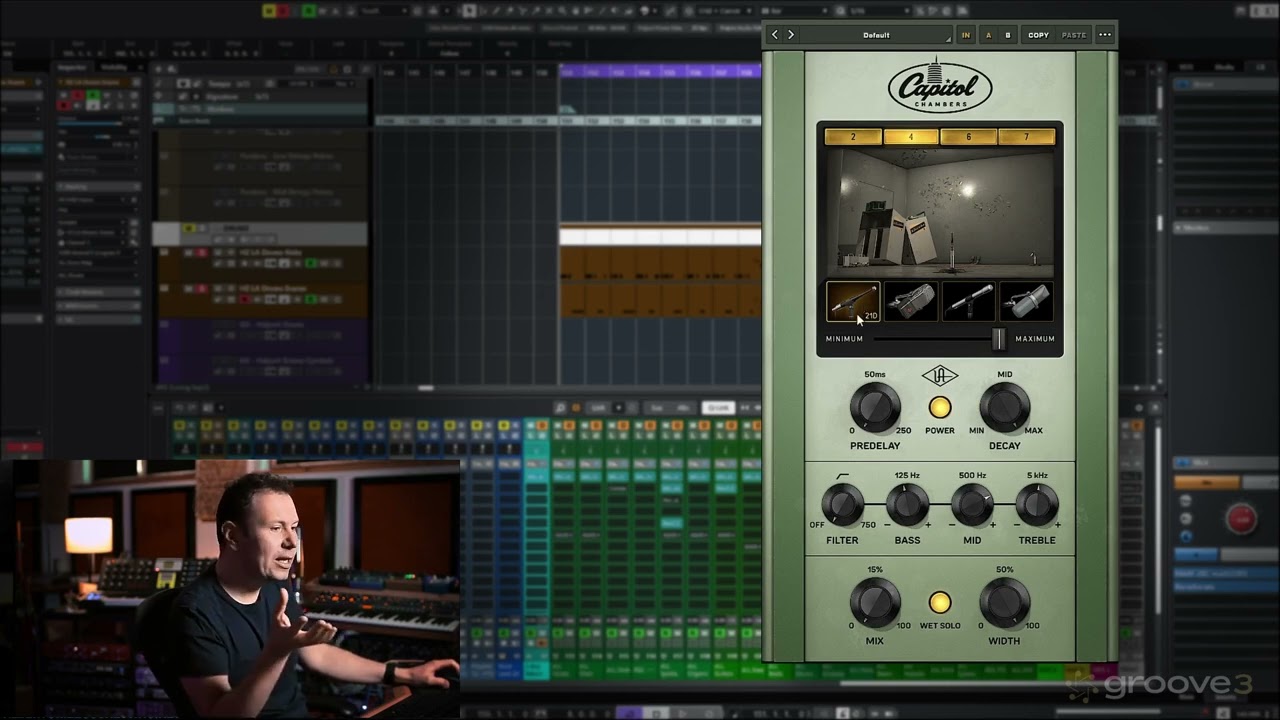Open the Default preset name dropdown

tap(876, 35)
